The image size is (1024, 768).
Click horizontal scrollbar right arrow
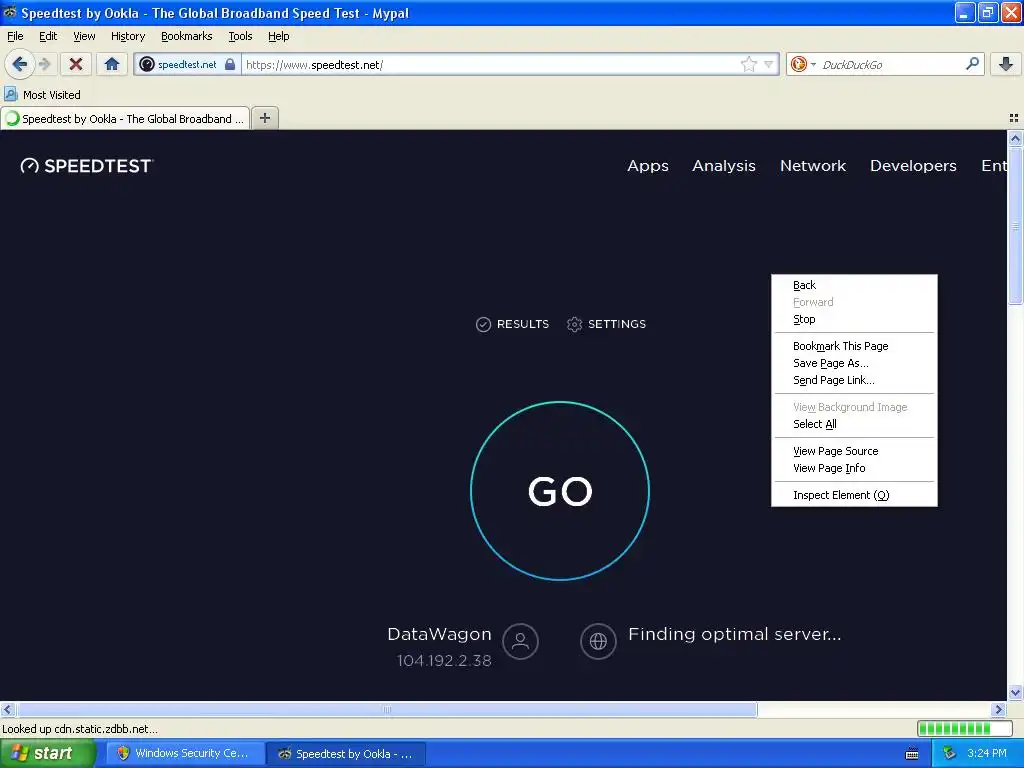999,709
